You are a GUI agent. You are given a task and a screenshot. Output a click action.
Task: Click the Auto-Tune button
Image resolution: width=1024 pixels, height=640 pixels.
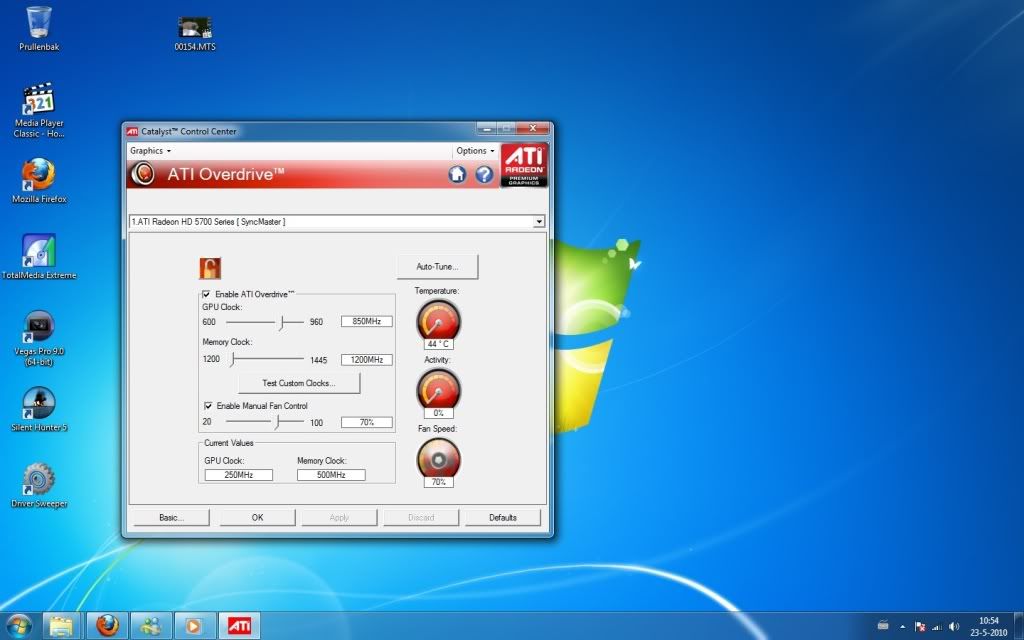[x=437, y=266]
